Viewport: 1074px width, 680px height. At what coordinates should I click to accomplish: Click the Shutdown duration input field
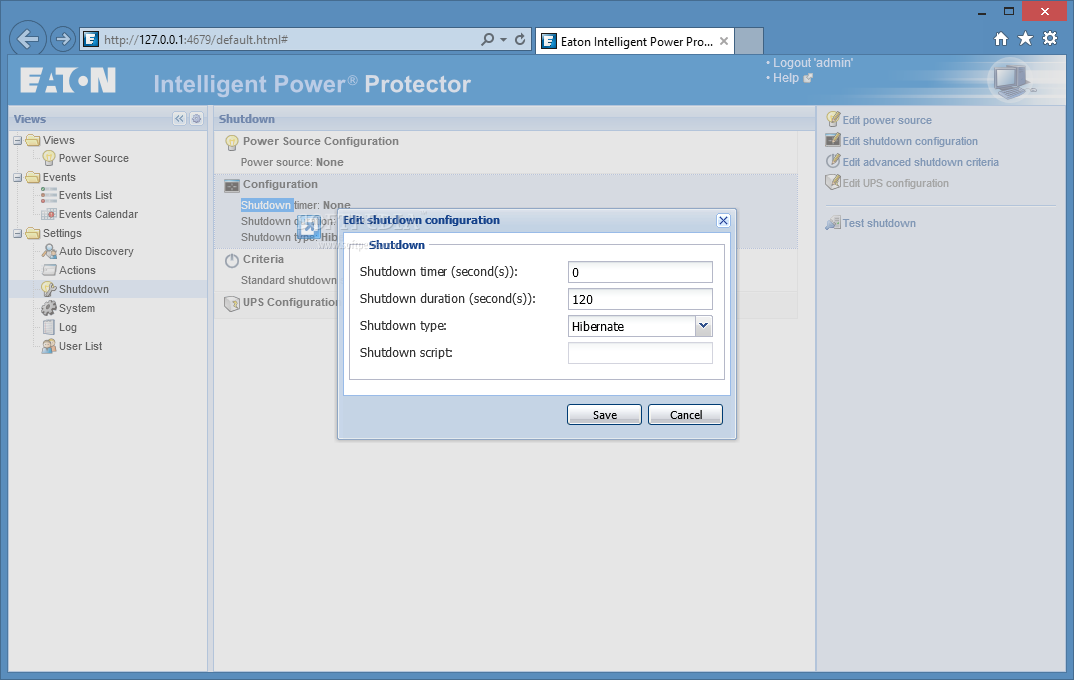click(640, 299)
